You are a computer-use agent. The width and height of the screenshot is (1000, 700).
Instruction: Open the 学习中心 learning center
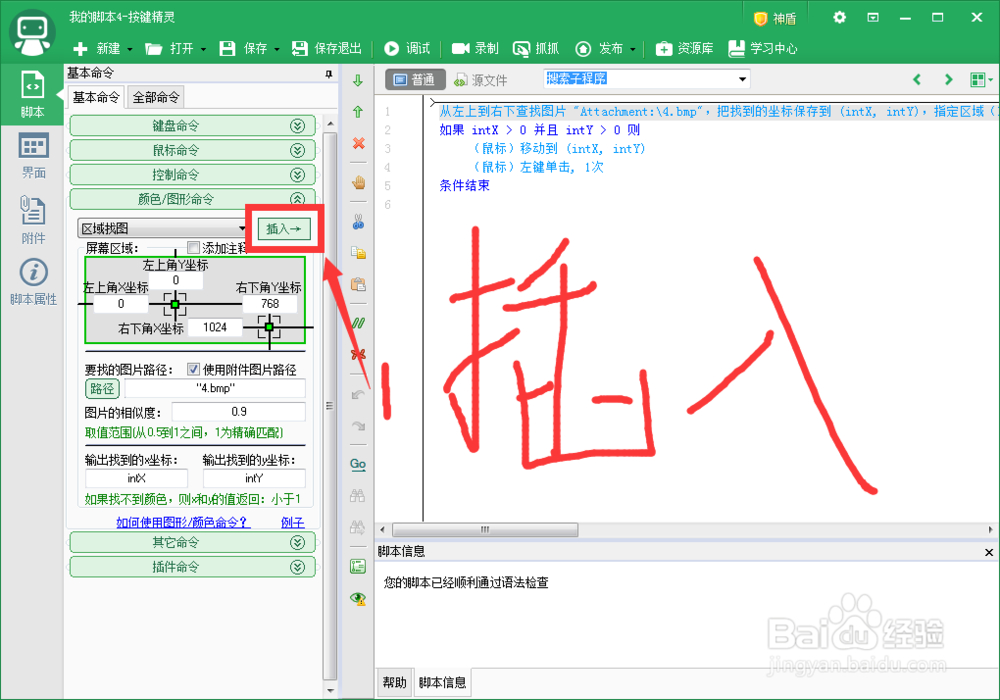coord(763,48)
